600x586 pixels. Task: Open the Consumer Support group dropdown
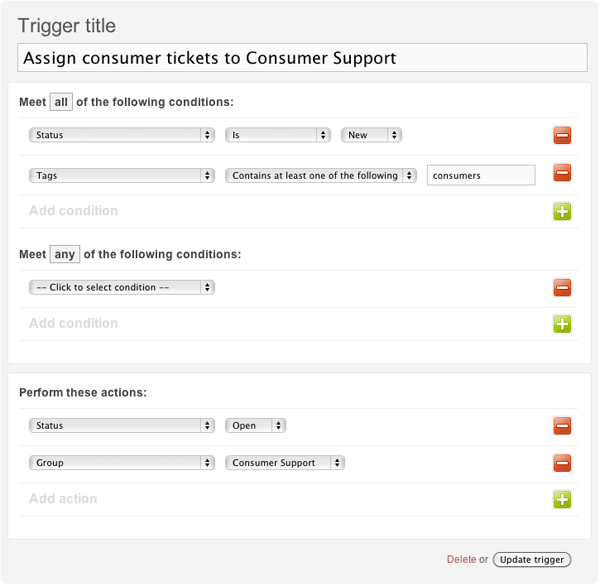tap(285, 462)
